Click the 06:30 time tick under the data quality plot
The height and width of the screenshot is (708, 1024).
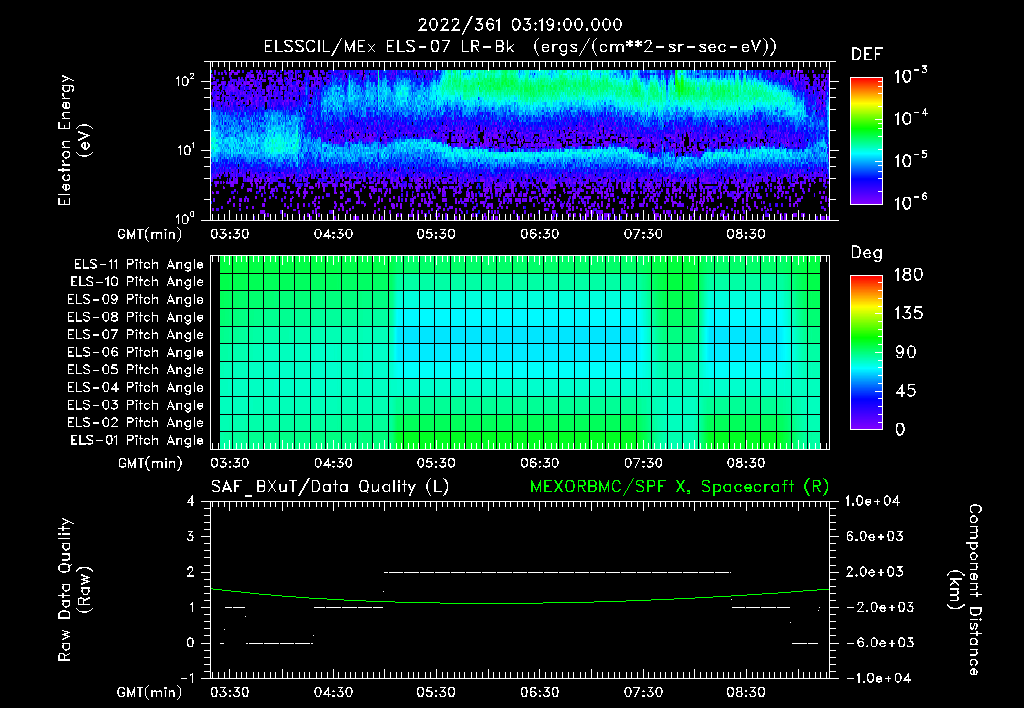(x=540, y=692)
